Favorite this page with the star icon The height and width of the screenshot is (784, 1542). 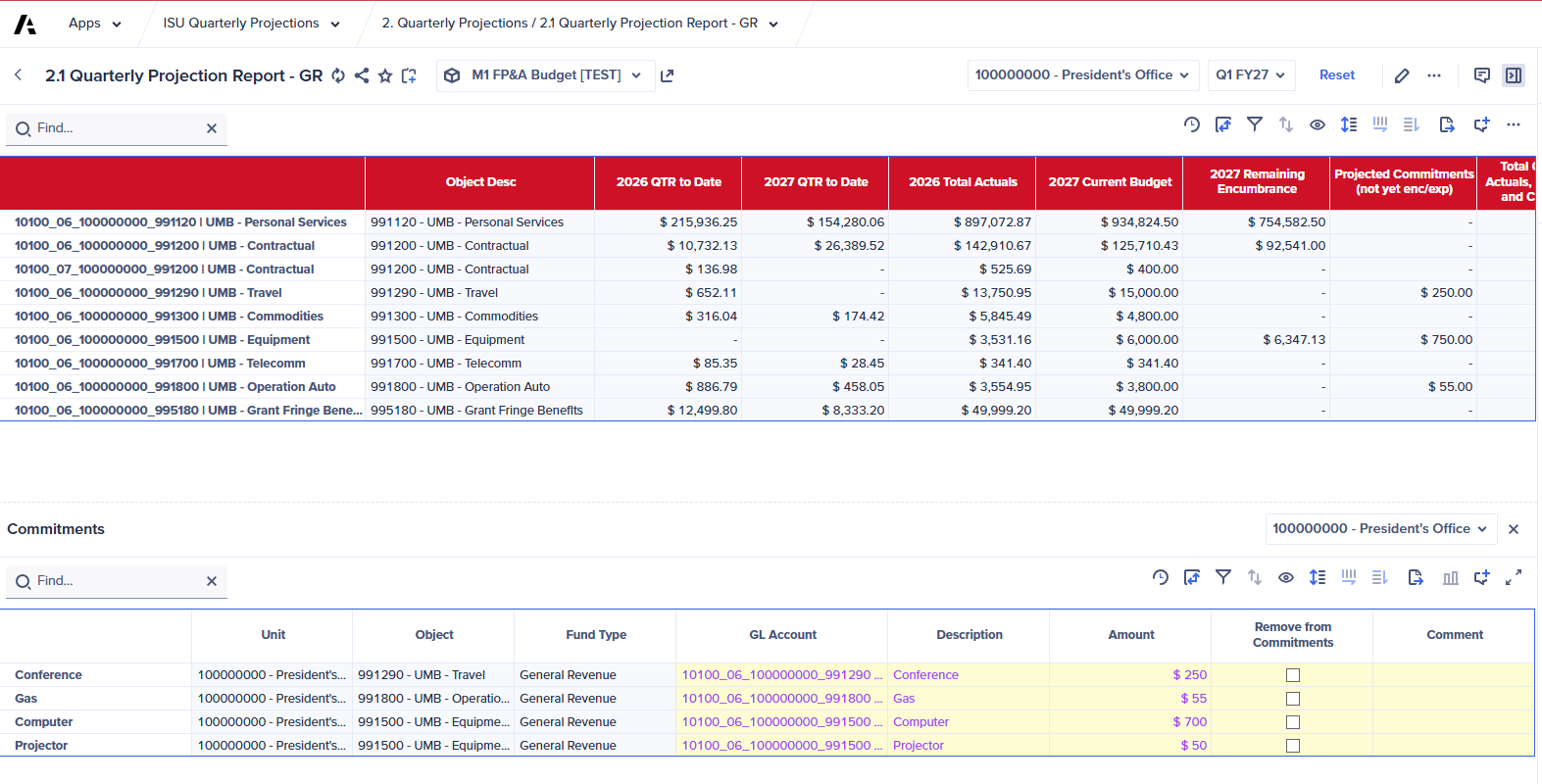(385, 75)
